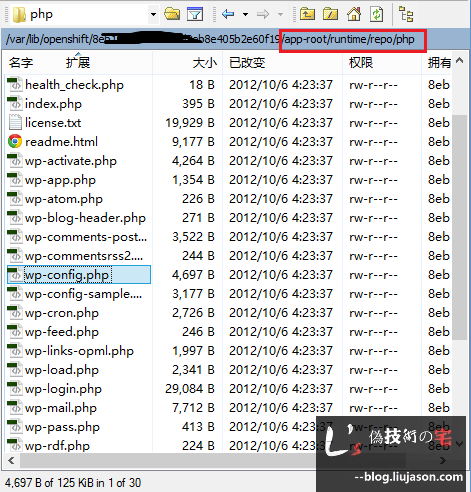
Task: Go back with the blue arrow
Action: pyautogui.click(x=228, y=14)
